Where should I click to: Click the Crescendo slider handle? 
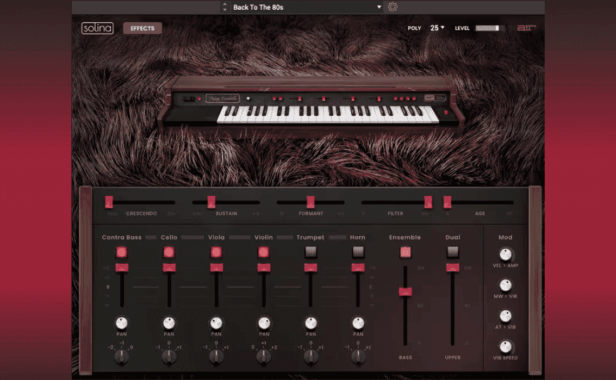(x=109, y=202)
